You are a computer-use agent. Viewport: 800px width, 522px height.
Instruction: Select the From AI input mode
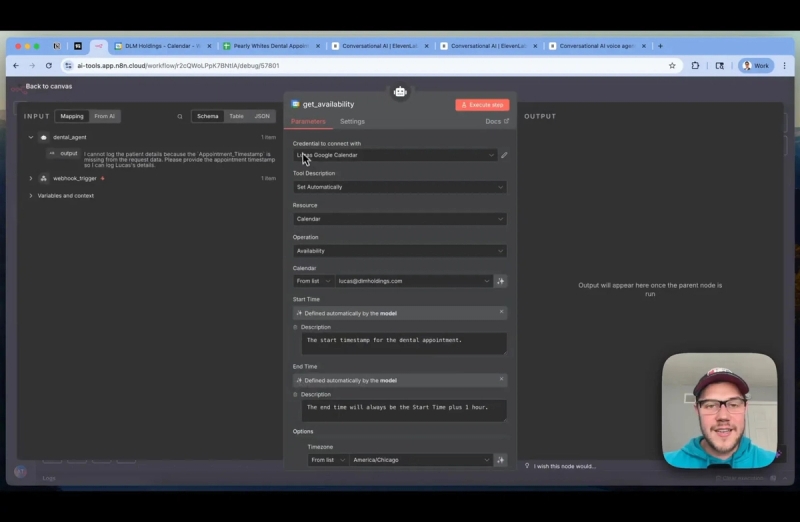pyautogui.click(x=105, y=116)
